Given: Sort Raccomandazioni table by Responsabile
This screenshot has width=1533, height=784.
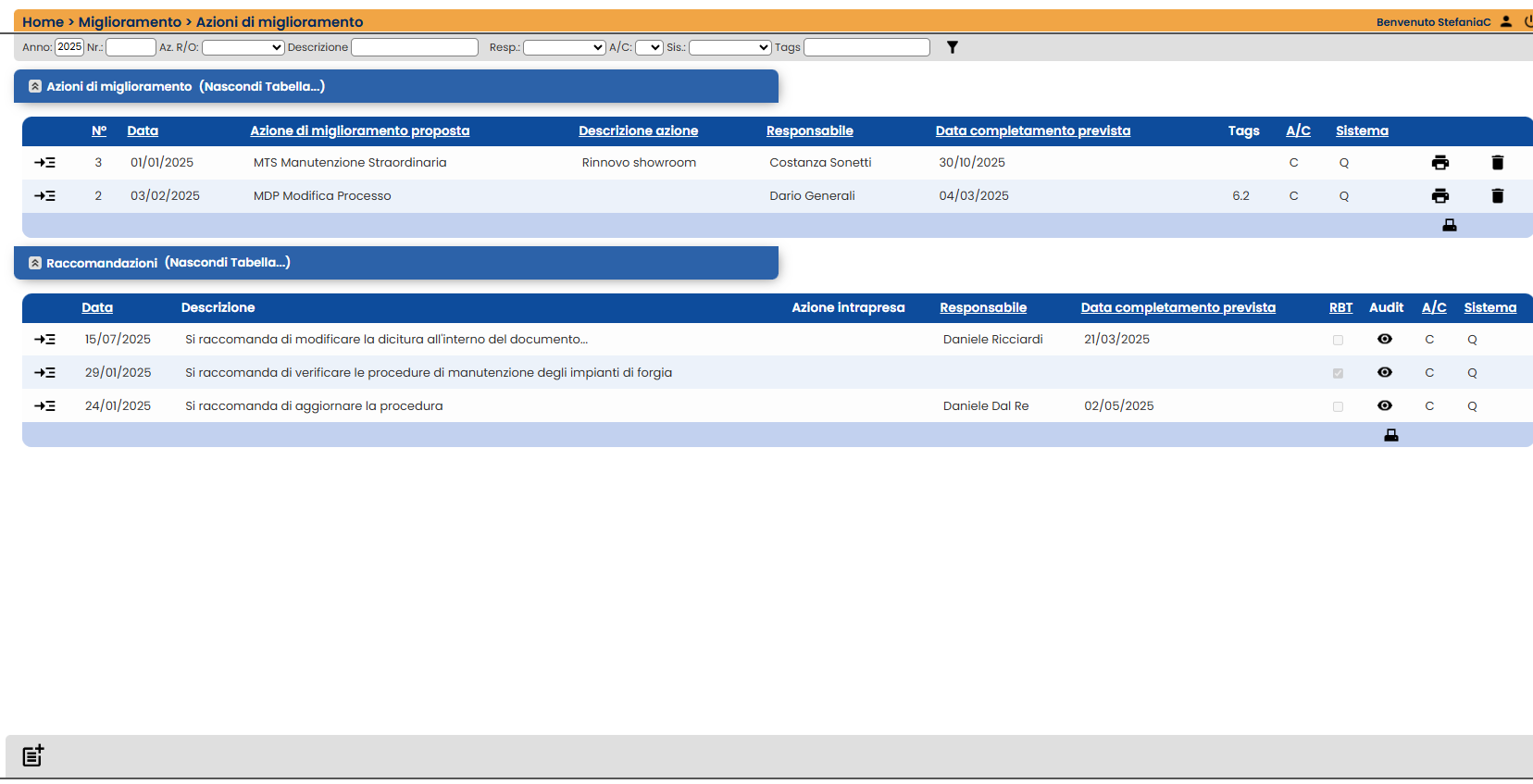Looking at the screenshot, I should [983, 307].
